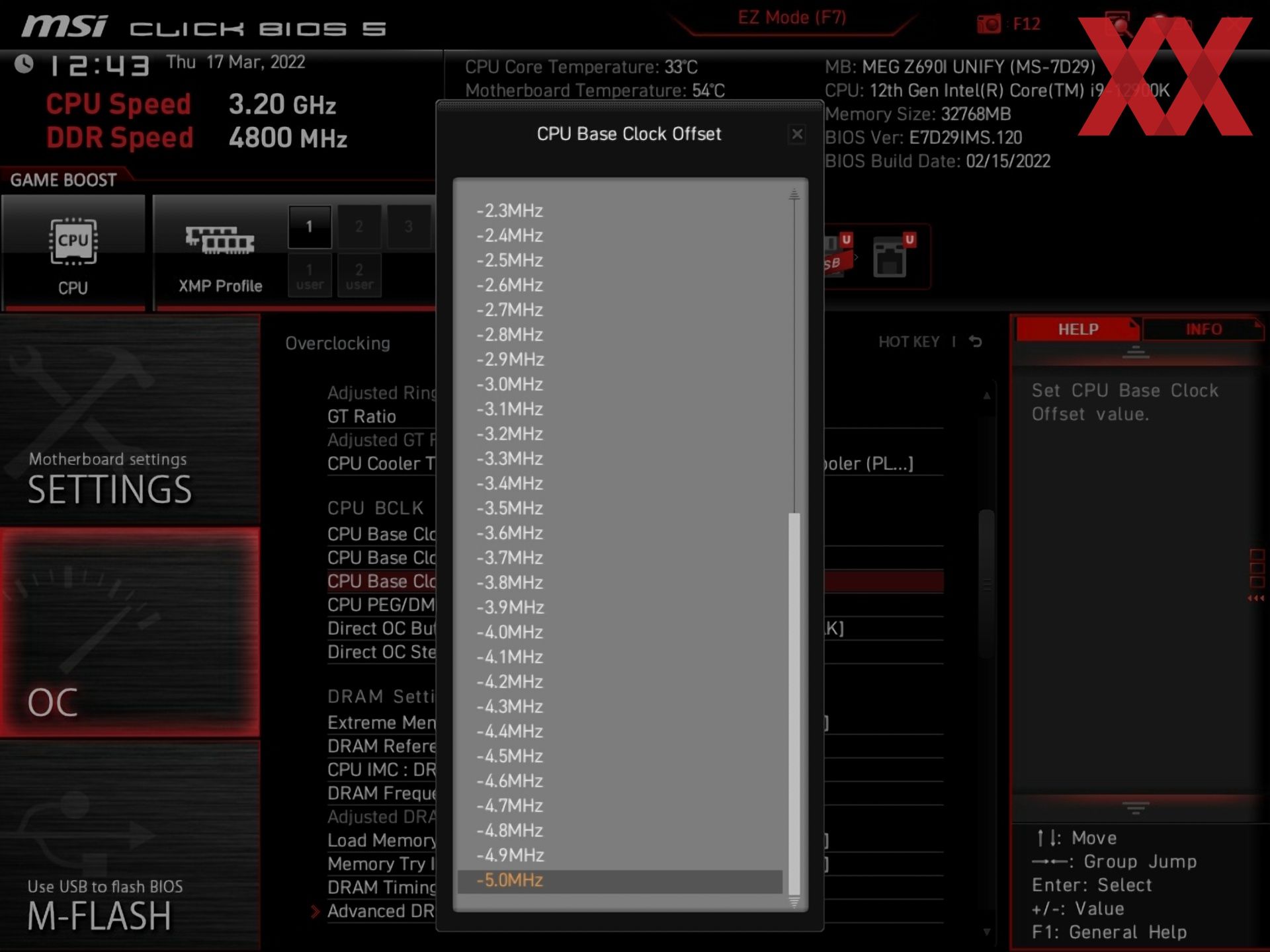
Task: Select XMP user profile 2
Action: pyautogui.click(x=359, y=276)
